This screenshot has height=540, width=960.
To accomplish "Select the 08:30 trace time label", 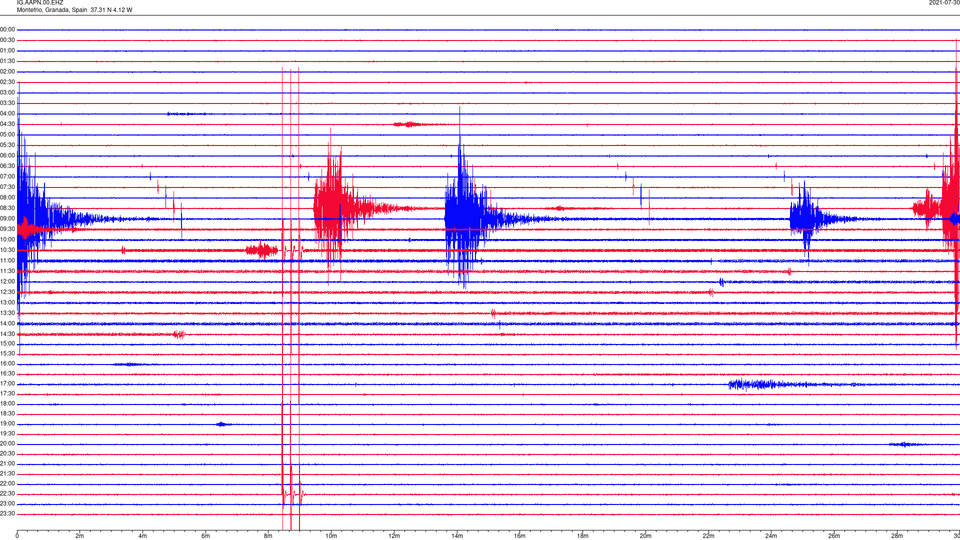I will point(7,208).
